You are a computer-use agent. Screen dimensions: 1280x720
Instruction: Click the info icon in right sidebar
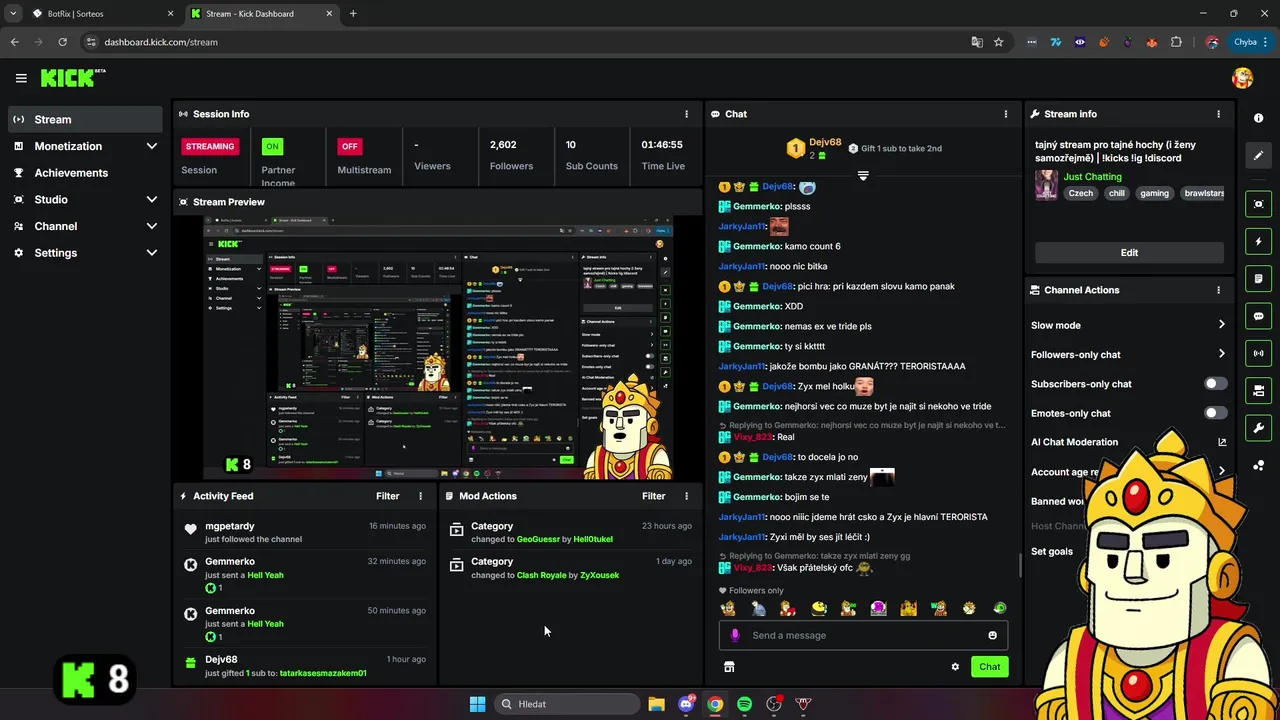(1258, 118)
